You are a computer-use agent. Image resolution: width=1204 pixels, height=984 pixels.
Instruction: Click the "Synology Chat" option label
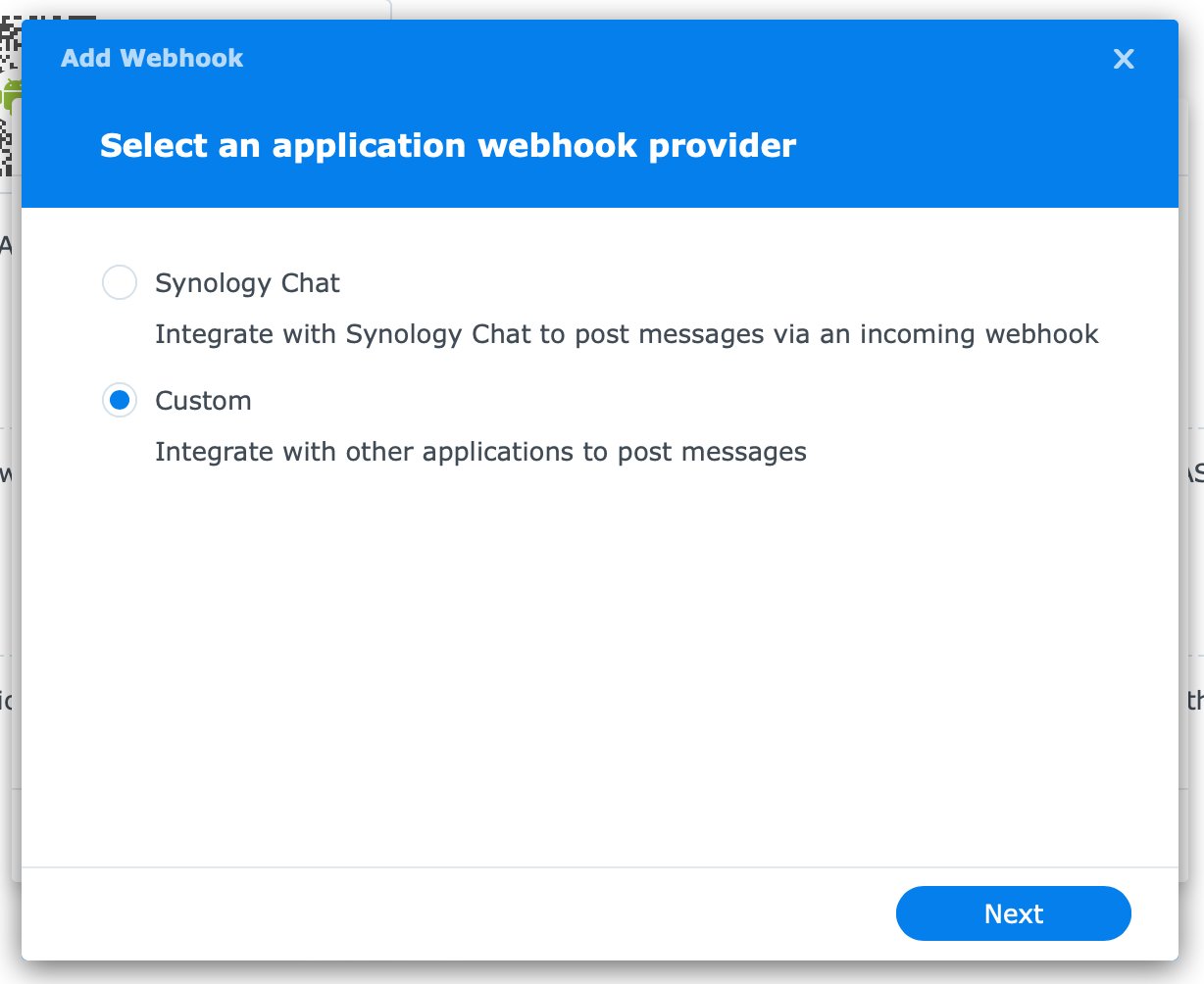pos(247,283)
